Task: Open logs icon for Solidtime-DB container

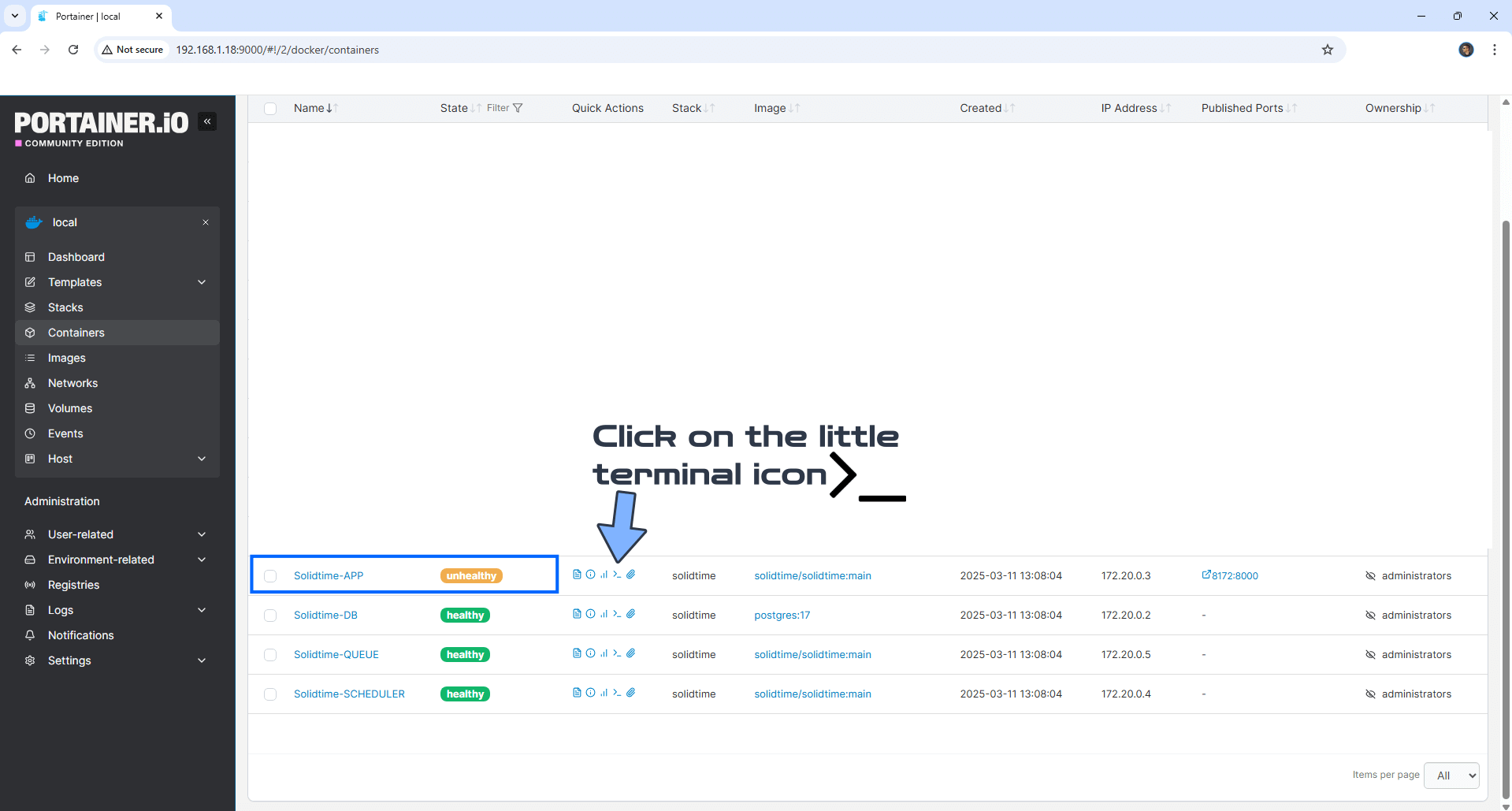Action: coord(577,614)
